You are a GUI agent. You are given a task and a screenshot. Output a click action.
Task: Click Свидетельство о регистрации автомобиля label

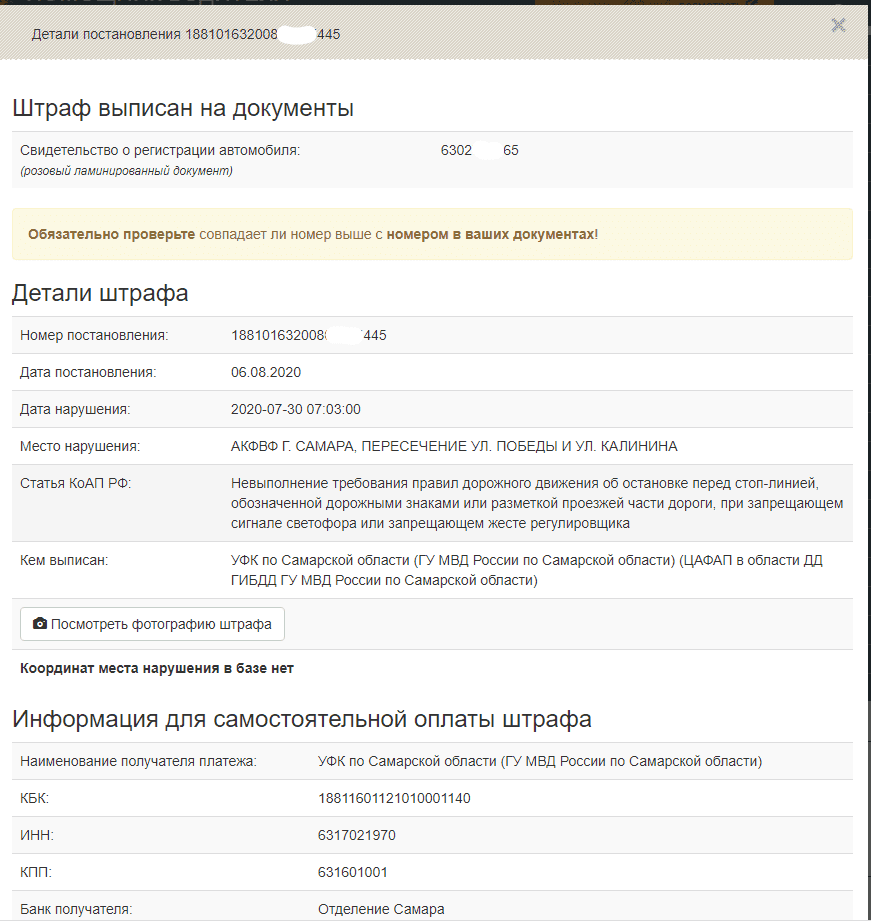[x=160, y=150]
